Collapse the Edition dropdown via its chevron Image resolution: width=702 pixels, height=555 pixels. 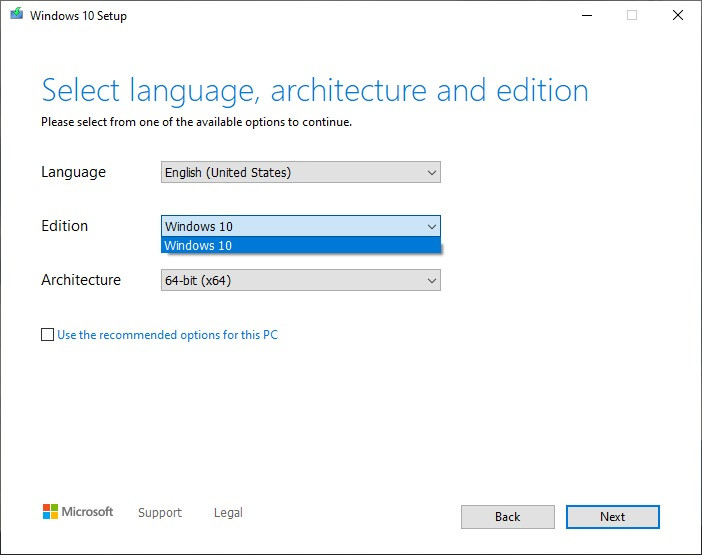coord(432,226)
